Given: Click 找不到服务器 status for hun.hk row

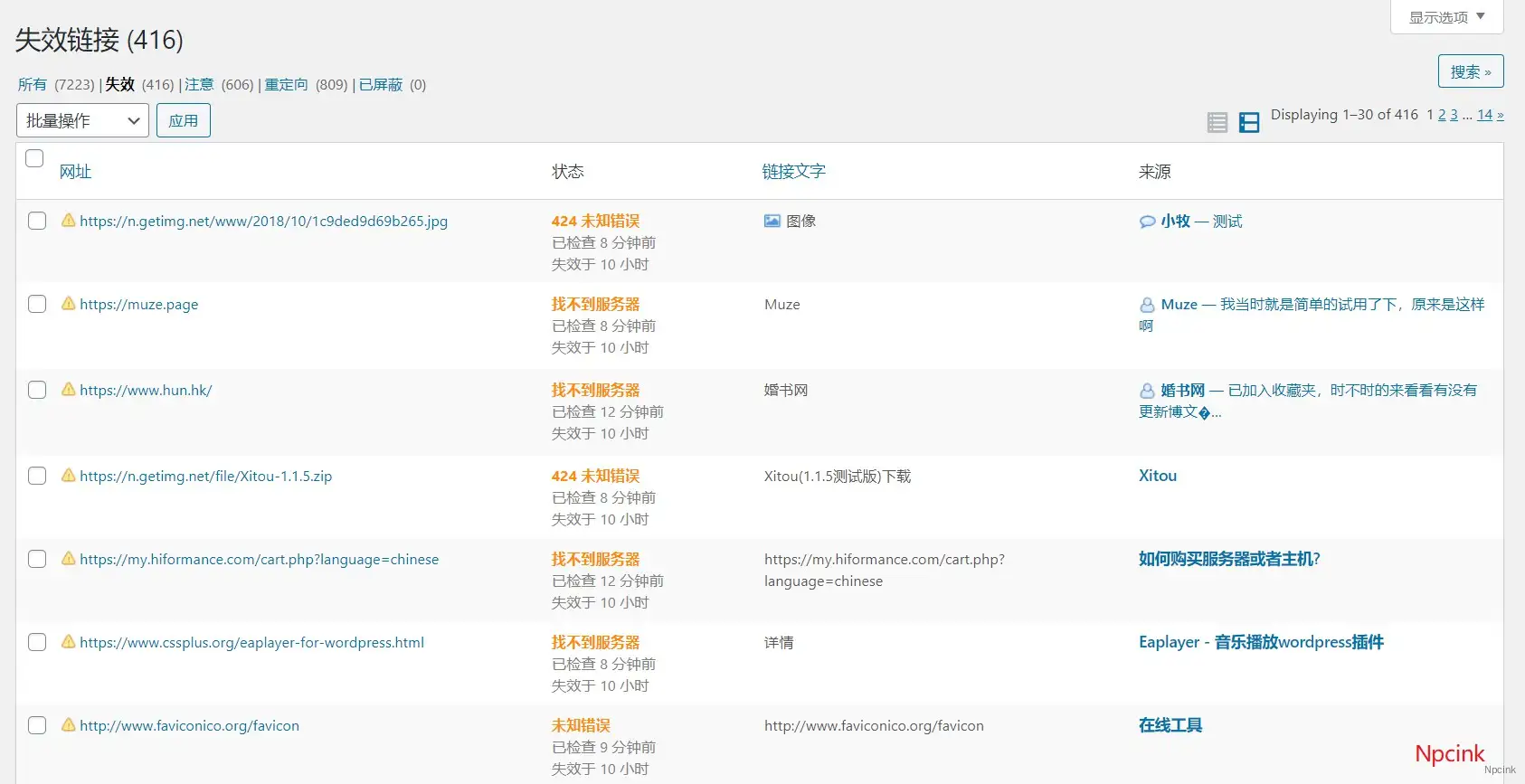Looking at the screenshot, I should click(595, 390).
